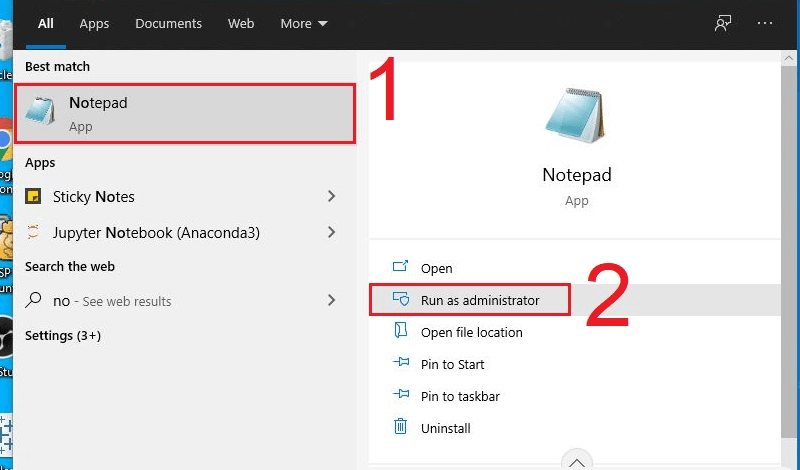Click the yellow Sticky Notes icon
Image resolution: width=800 pixels, height=470 pixels.
[33, 196]
